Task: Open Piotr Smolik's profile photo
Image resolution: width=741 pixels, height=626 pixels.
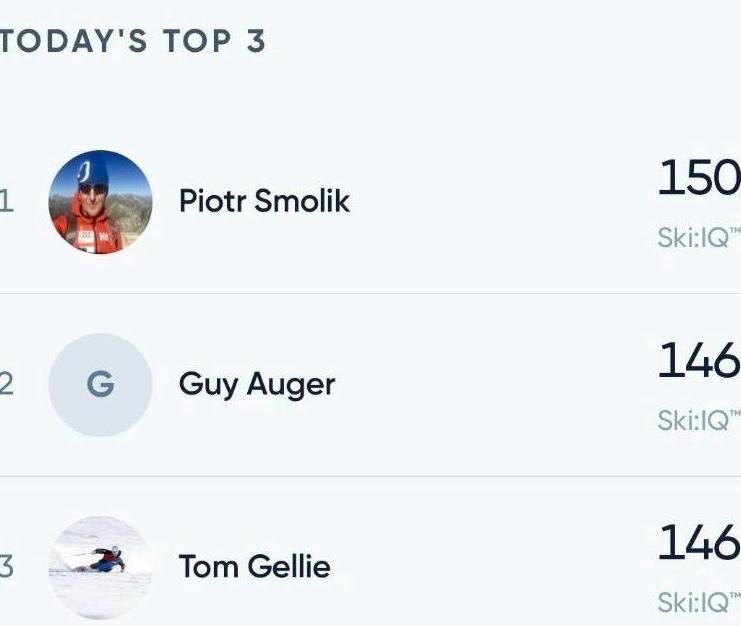Action: point(101,202)
